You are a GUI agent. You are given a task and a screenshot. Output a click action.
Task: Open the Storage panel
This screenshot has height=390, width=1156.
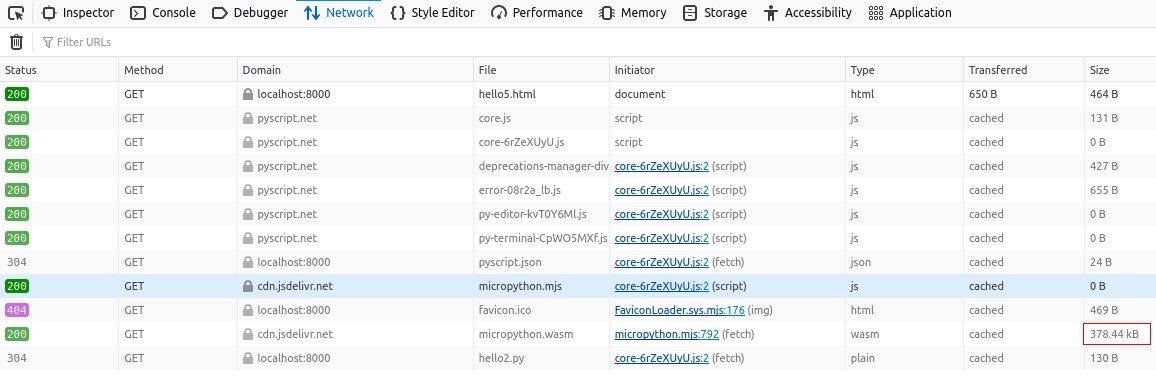click(714, 13)
